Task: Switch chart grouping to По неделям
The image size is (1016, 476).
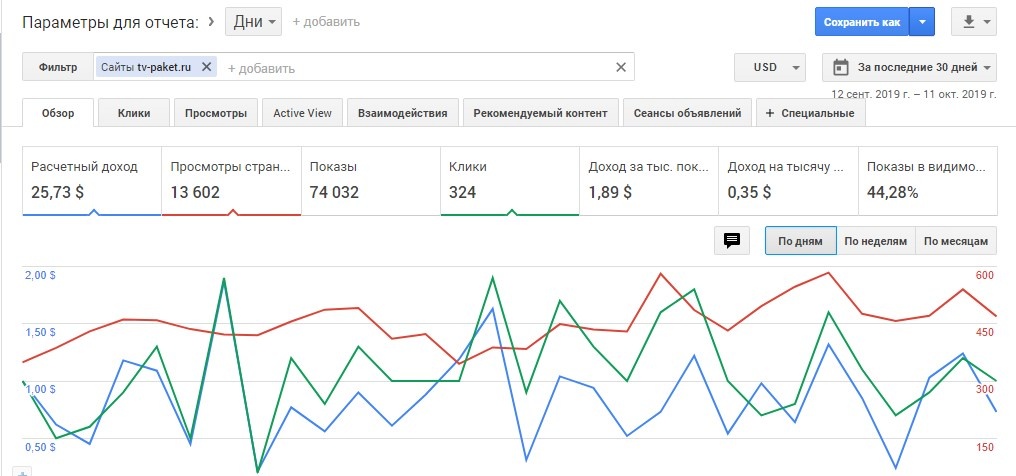Action: (875, 241)
